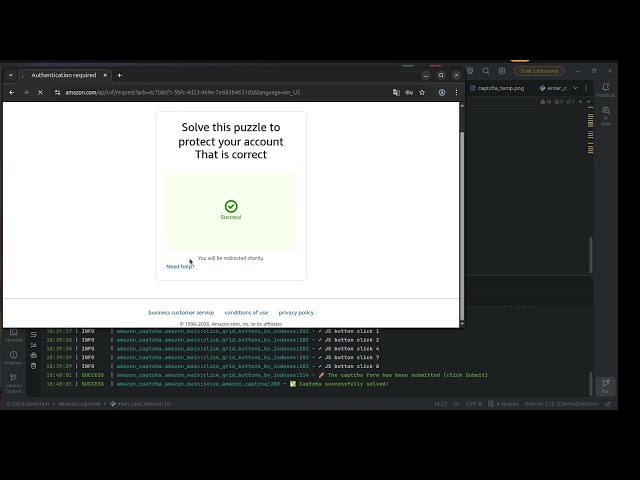The height and width of the screenshot is (480, 640).
Task: Click the Need help? link
Action: click(x=180, y=267)
